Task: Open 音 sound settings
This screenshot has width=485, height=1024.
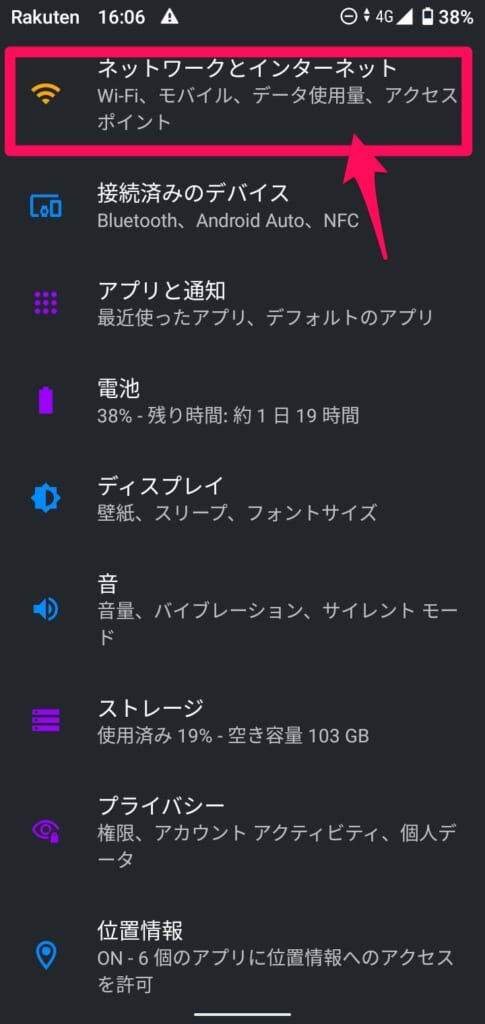Action: 242,609
